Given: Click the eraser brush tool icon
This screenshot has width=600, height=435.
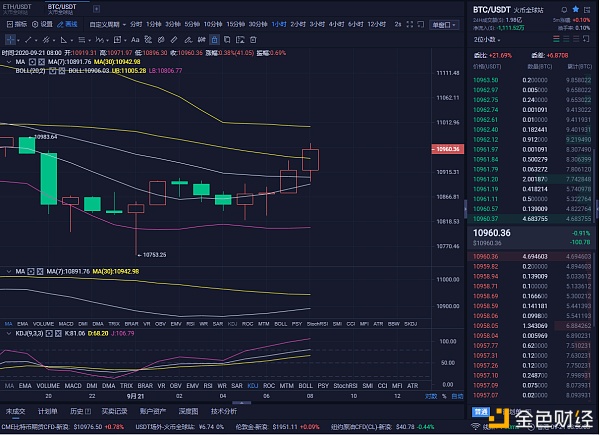Looking at the screenshot, I should point(188,39).
